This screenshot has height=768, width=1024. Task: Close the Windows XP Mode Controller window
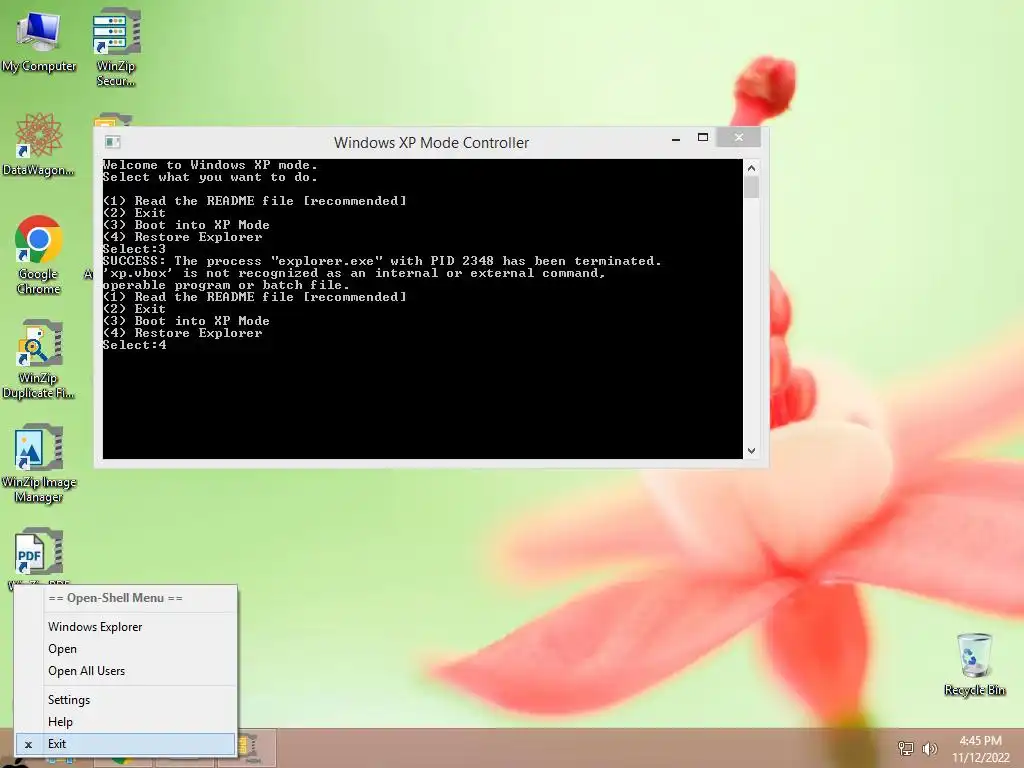coord(739,137)
